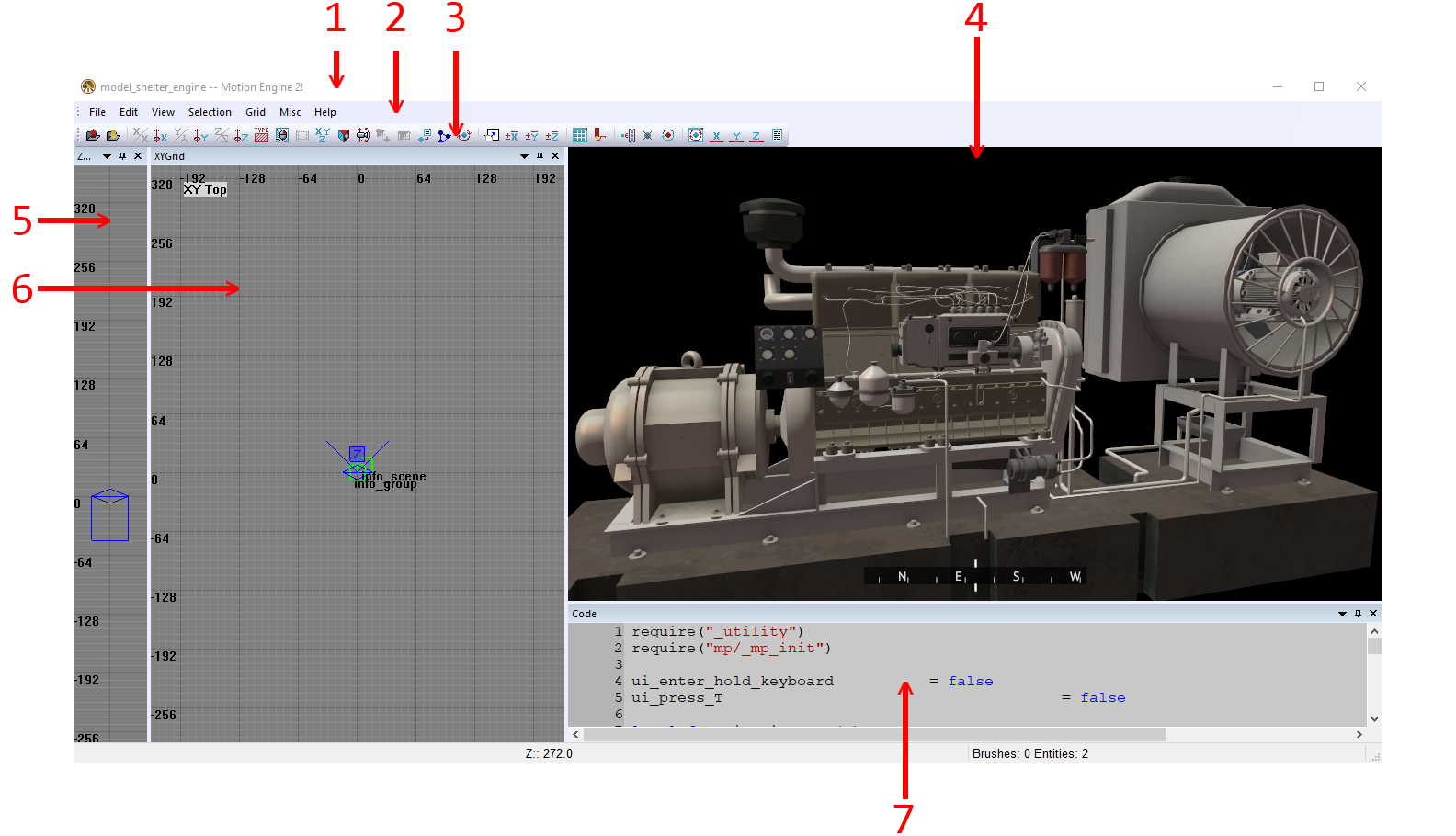Click the Open file toolbar icon
1456x836 pixels.
point(93,135)
